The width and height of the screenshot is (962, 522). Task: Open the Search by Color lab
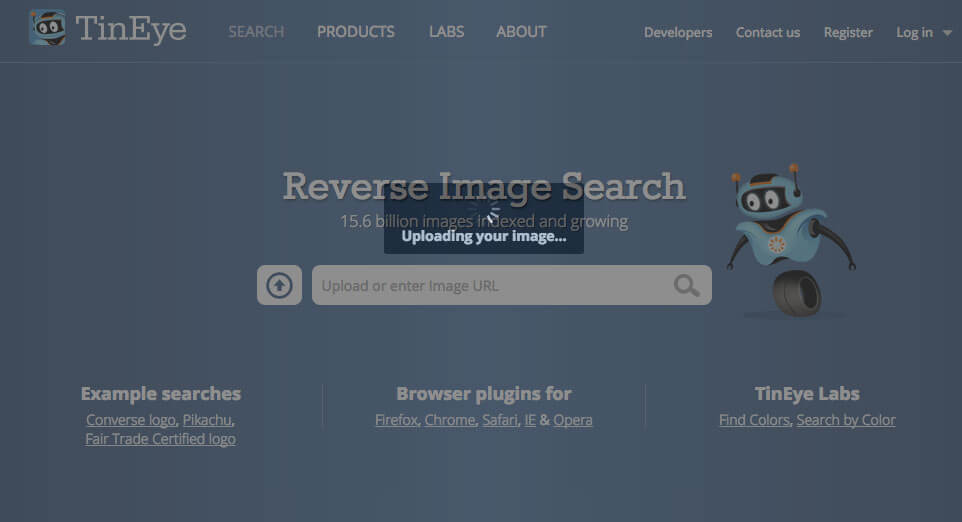(x=846, y=420)
